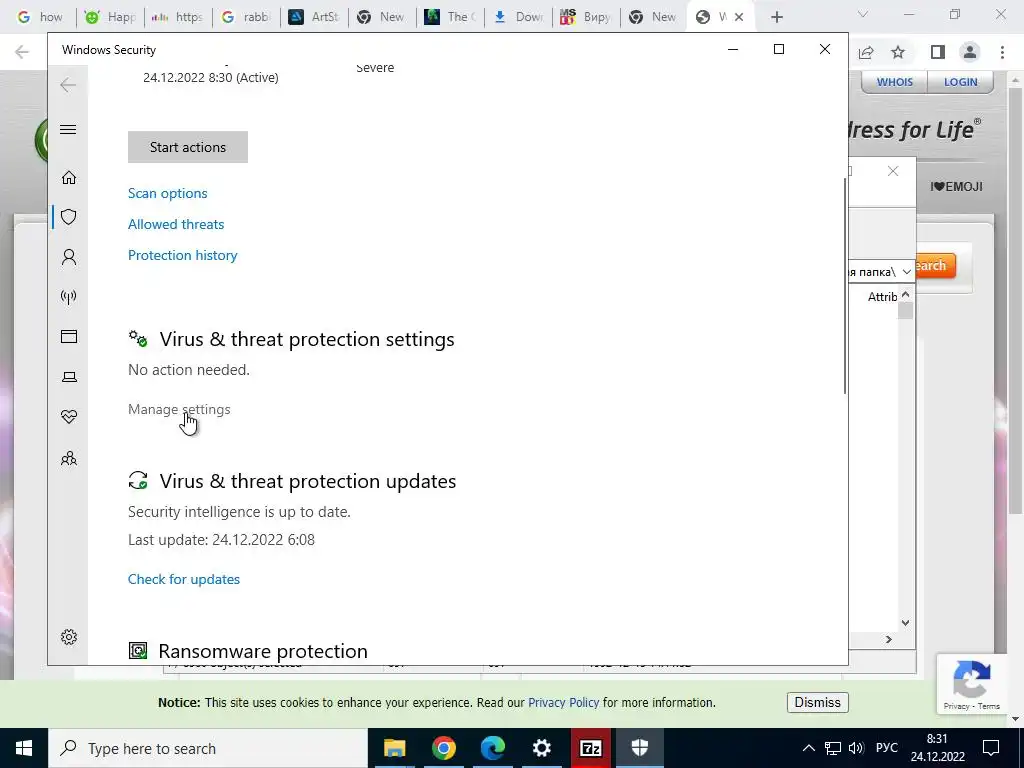Open Firewall & network protection icon
This screenshot has width=1024, height=768.
coord(69,297)
